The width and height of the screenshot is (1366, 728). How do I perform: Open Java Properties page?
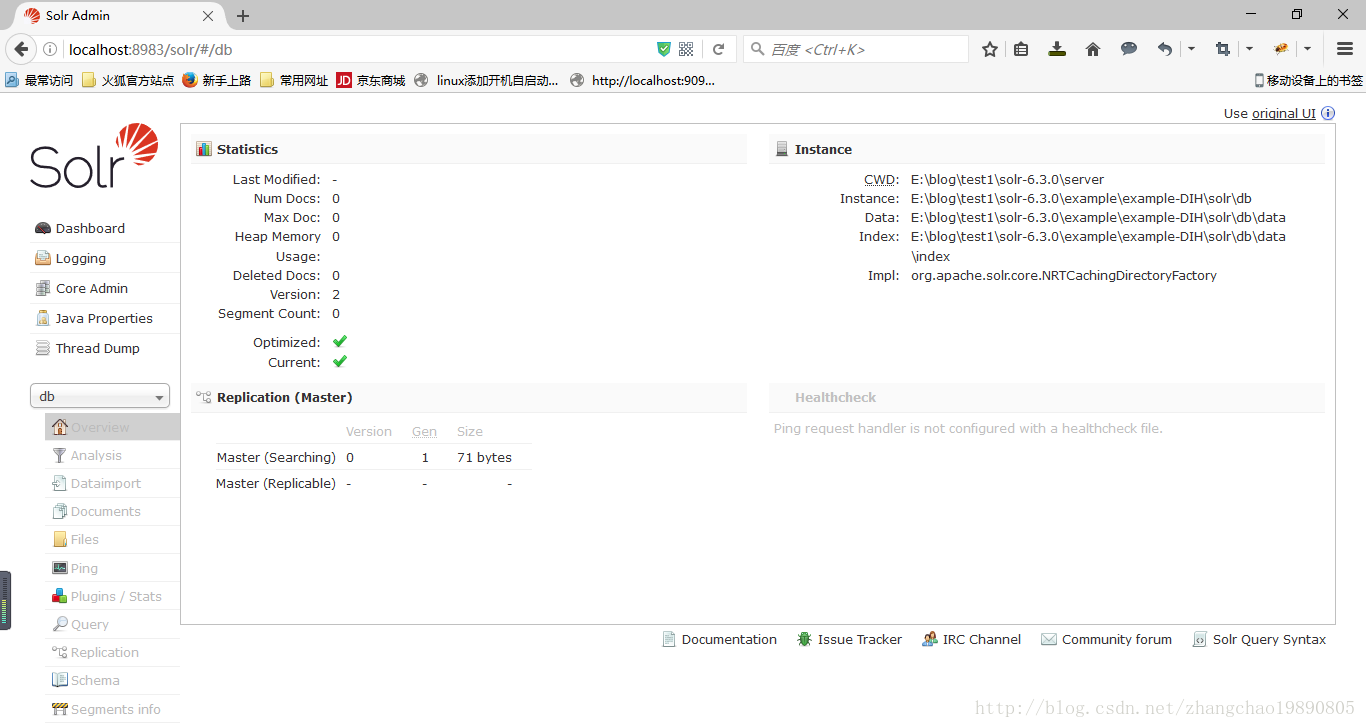104,318
